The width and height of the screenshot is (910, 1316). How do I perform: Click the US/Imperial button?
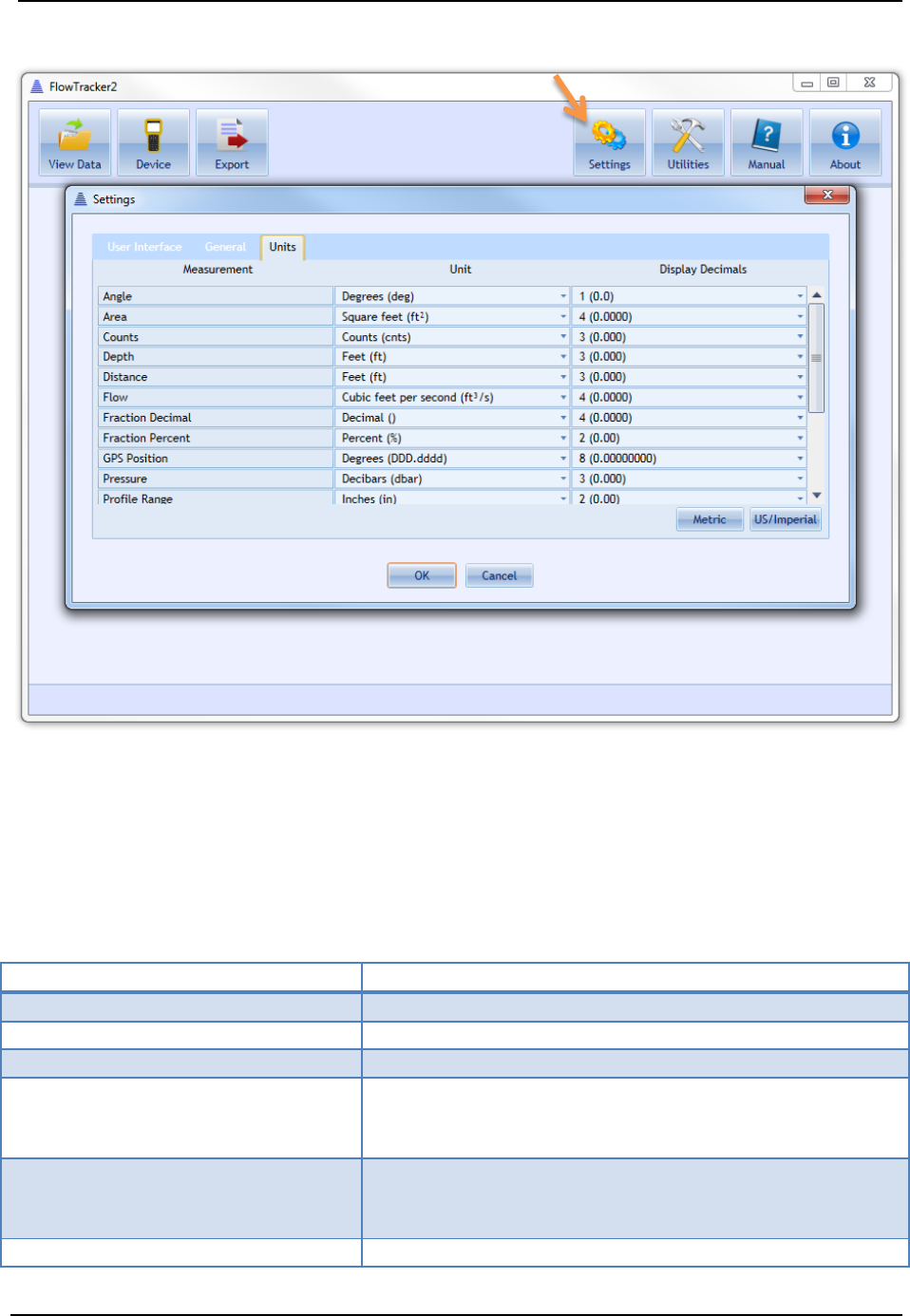pos(786,519)
